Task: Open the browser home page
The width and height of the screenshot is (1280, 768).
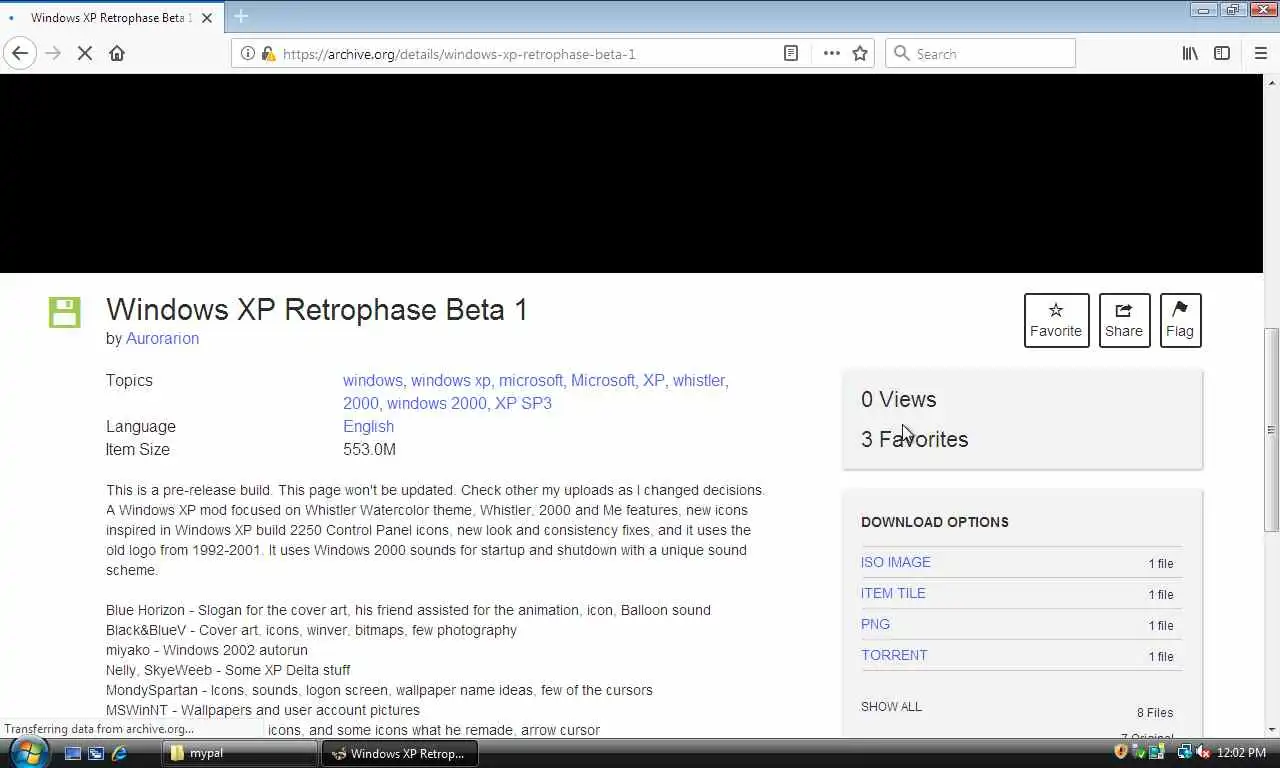Action: (117, 53)
